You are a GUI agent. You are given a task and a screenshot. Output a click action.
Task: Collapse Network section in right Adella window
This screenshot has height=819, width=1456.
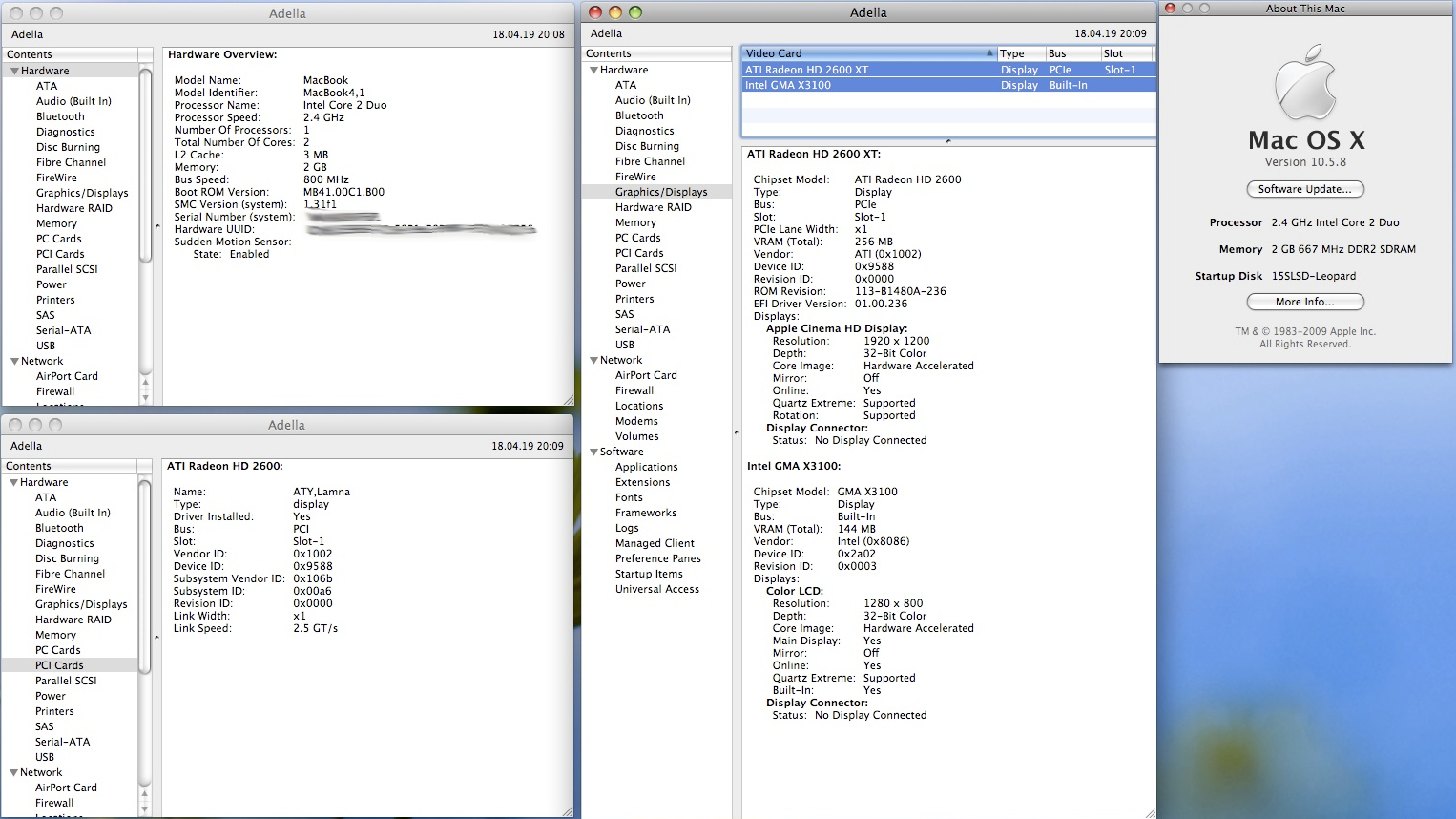[594, 360]
